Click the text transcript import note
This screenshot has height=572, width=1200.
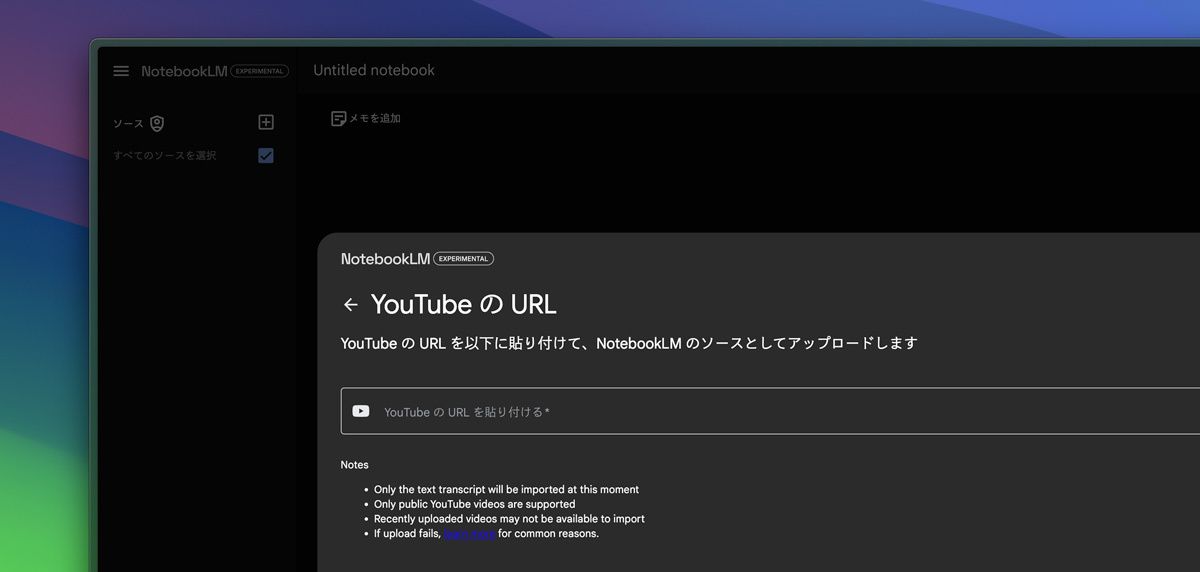coord(506,490)
